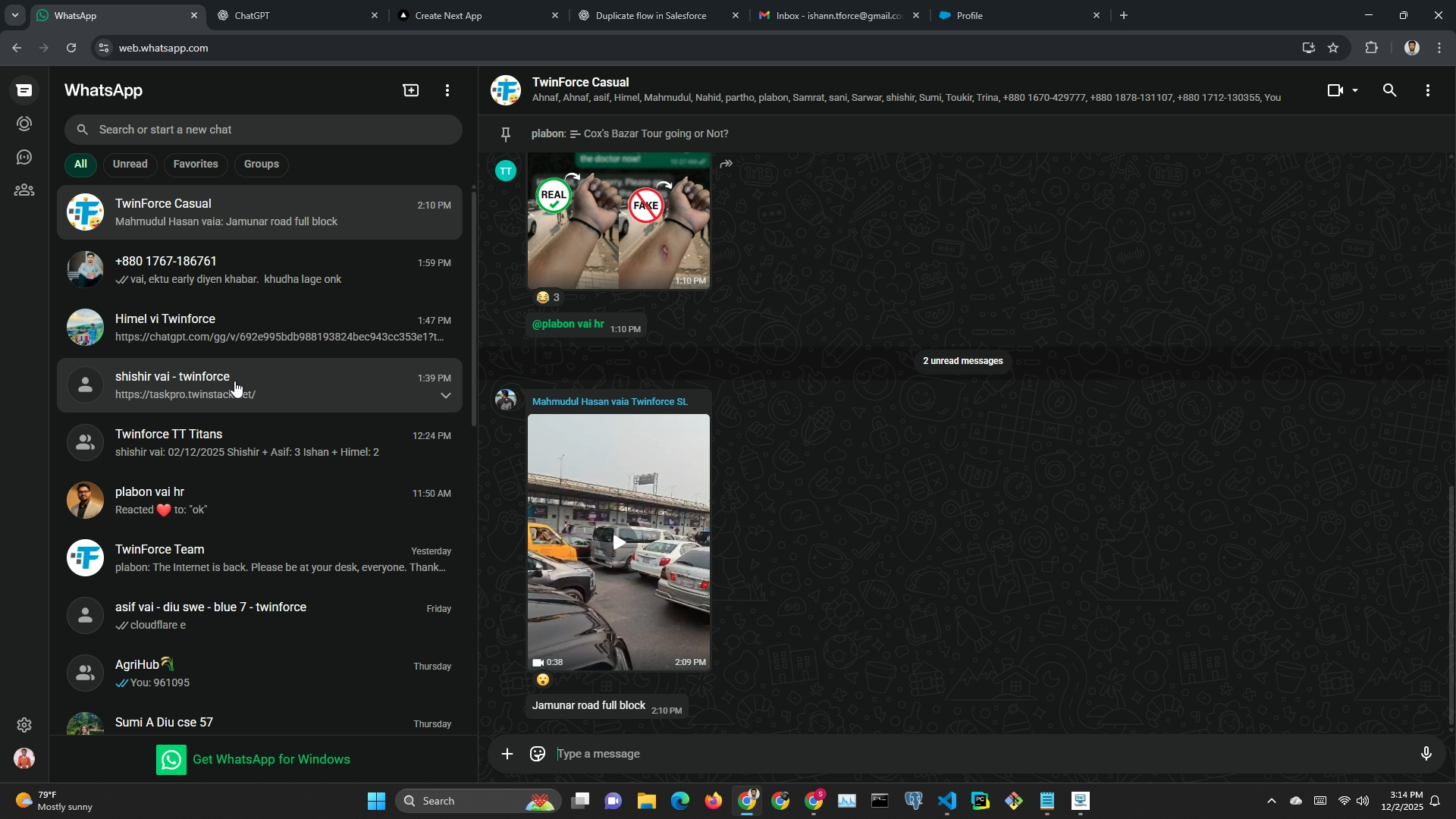Open the Channels icon in sidebar

pos(24,157)
